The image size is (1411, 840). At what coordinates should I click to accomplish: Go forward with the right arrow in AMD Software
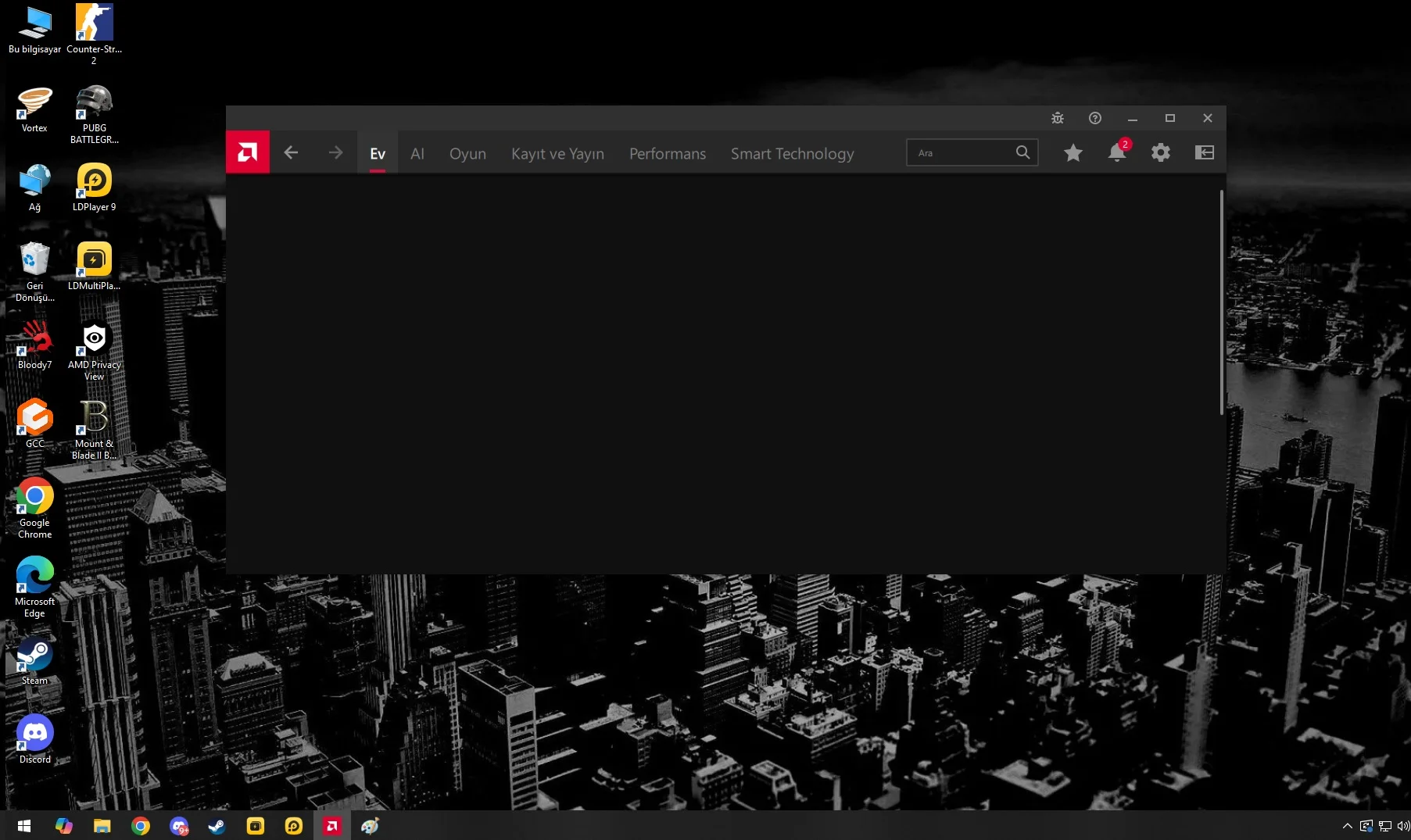coord(335,152)
